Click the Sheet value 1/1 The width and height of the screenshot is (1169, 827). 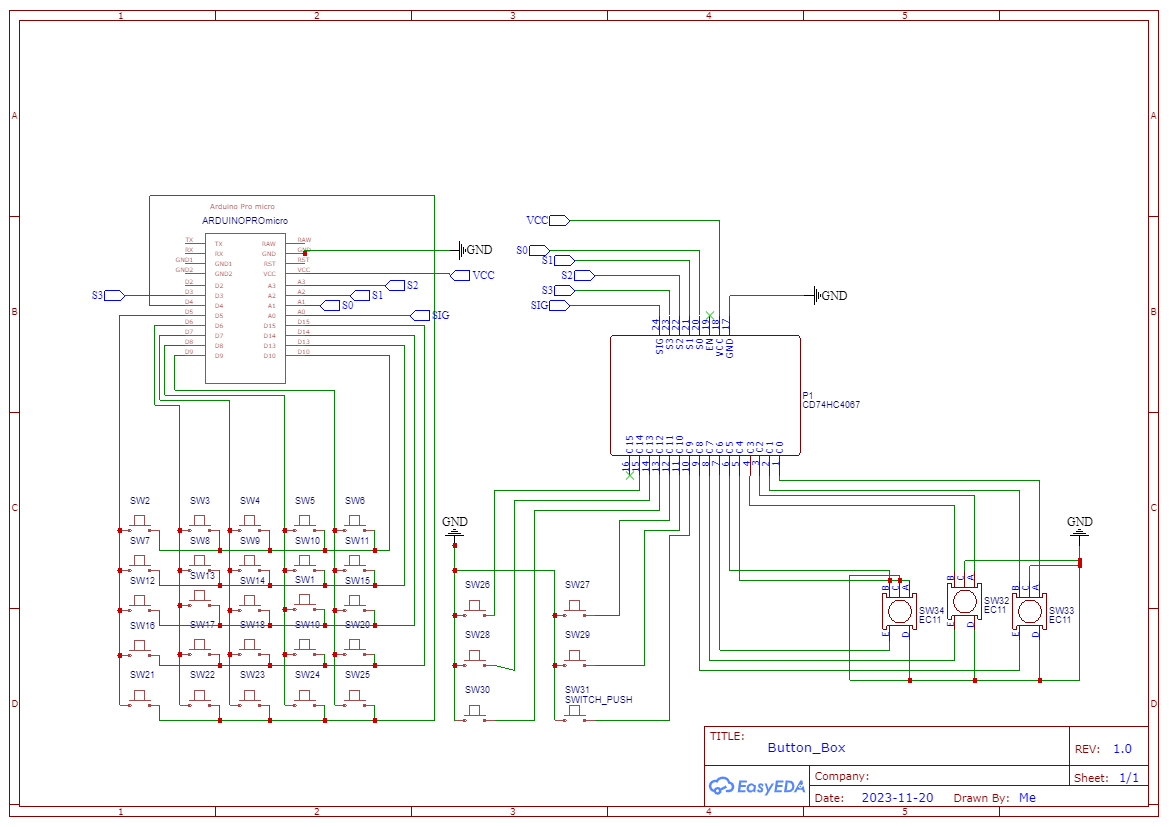click(x=1129, y=778)
